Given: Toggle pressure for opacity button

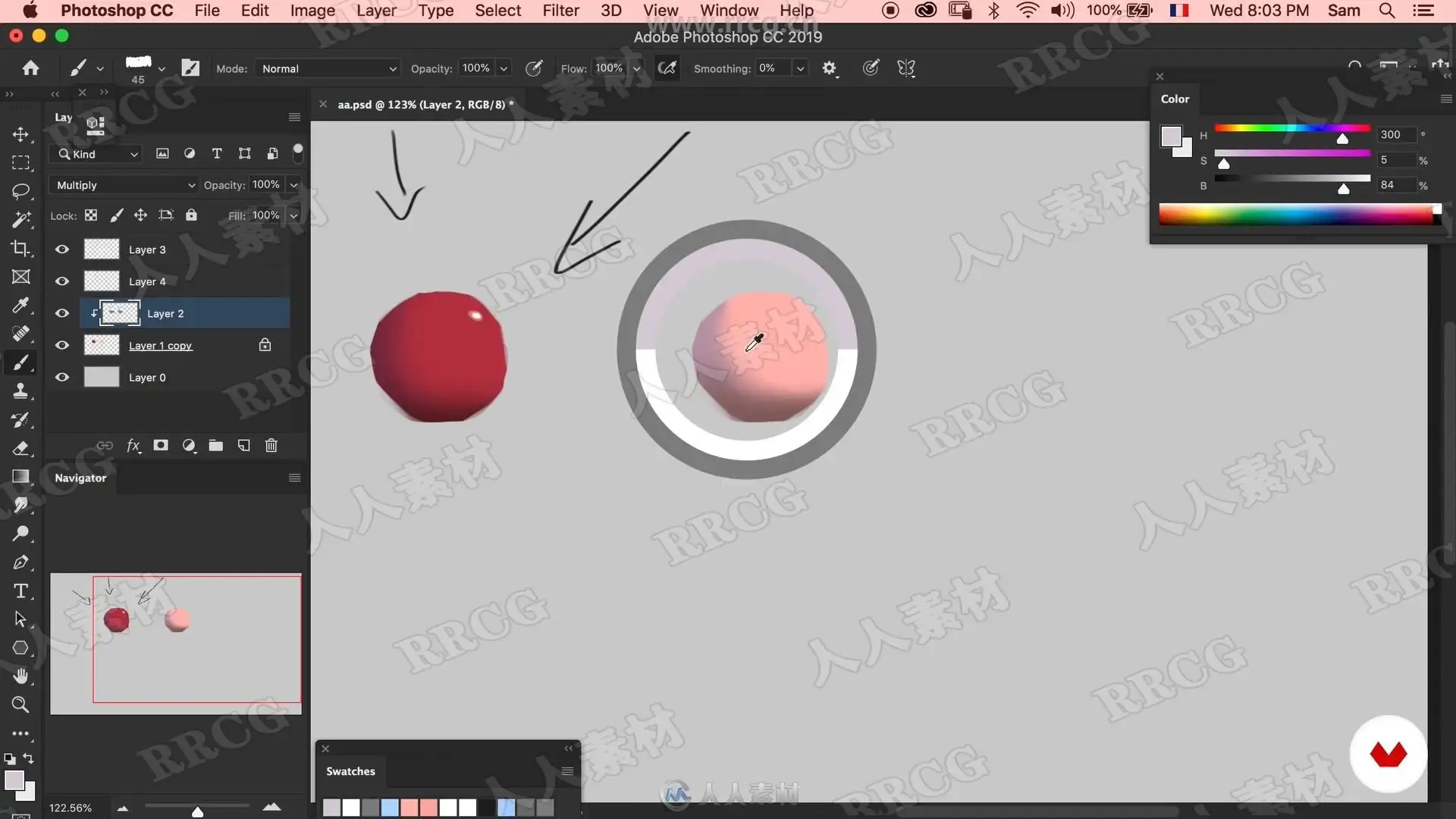Looking at the screenshot, I should point(534,68).
